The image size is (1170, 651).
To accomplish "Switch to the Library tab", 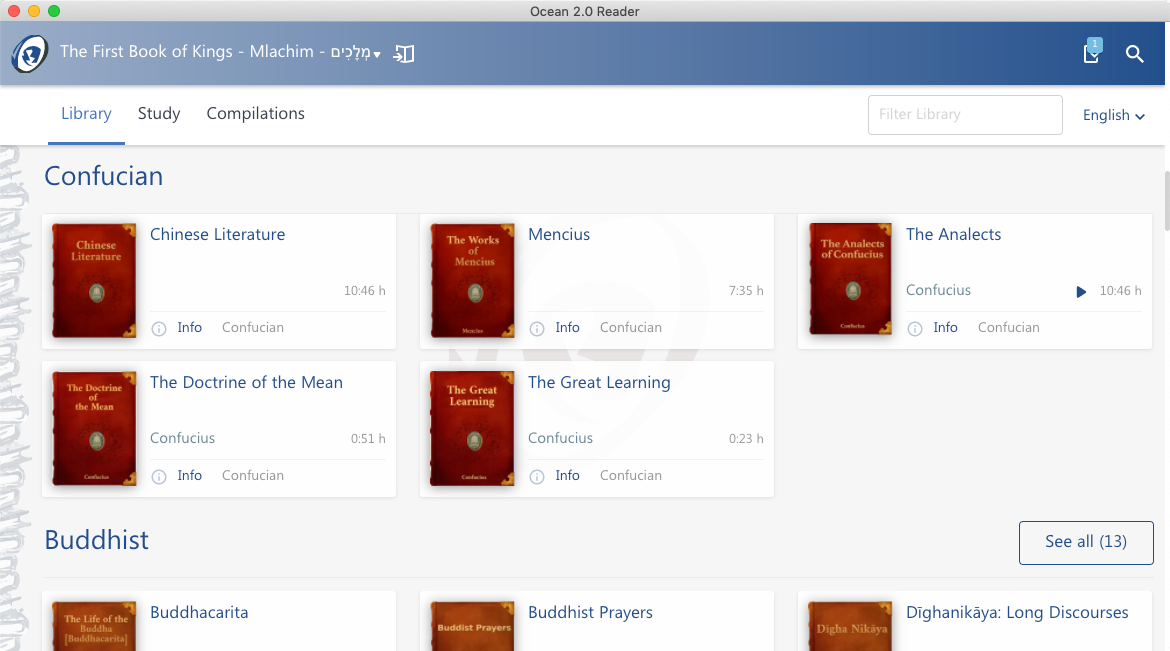I will point(86,113).
